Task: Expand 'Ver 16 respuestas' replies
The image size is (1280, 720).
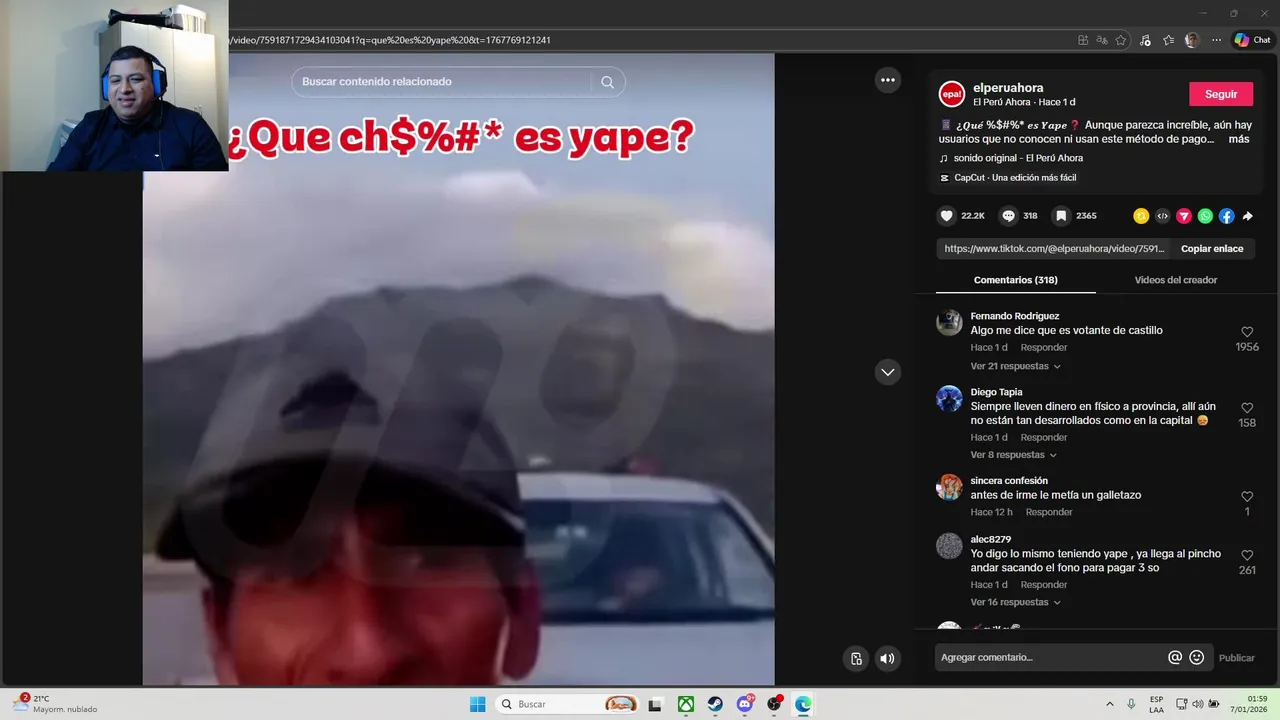Action: pos(1015,602)
